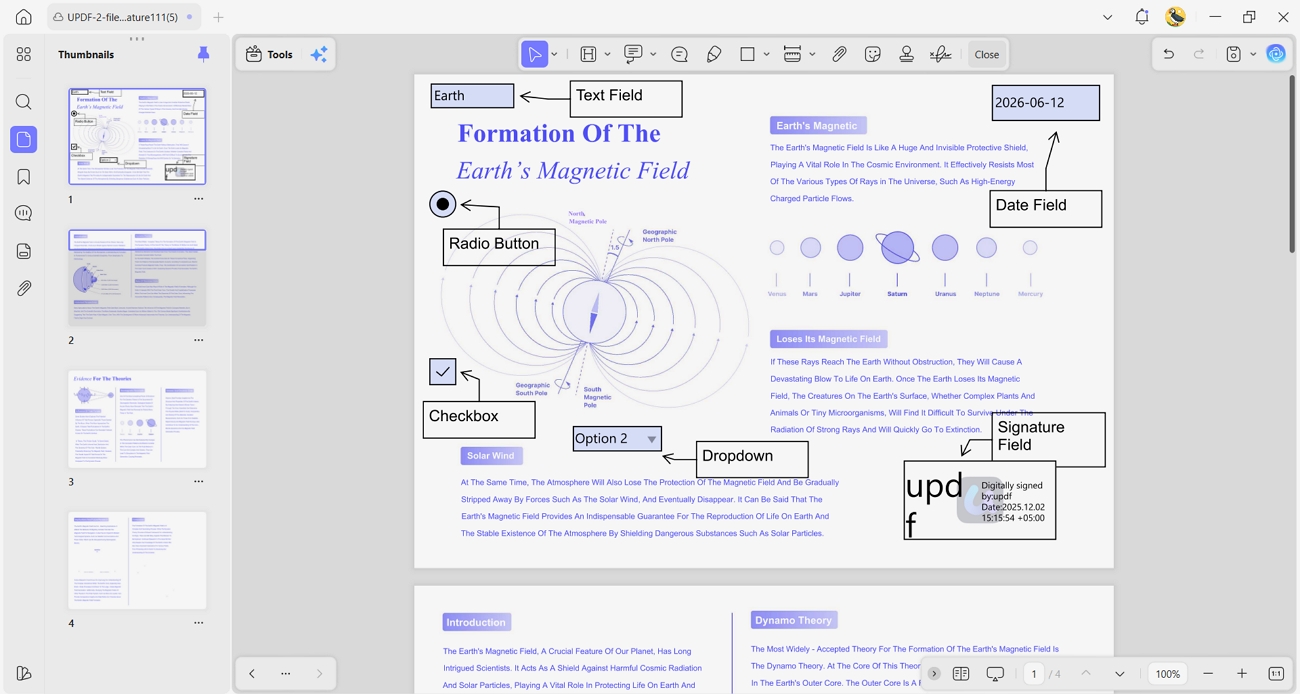Open the Tools menu

270,54
